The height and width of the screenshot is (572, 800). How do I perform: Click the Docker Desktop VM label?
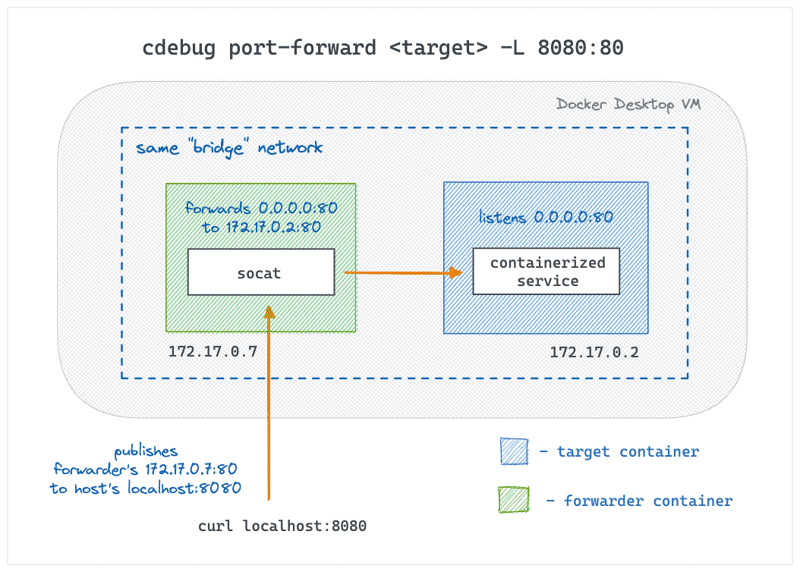pos(628,105)
